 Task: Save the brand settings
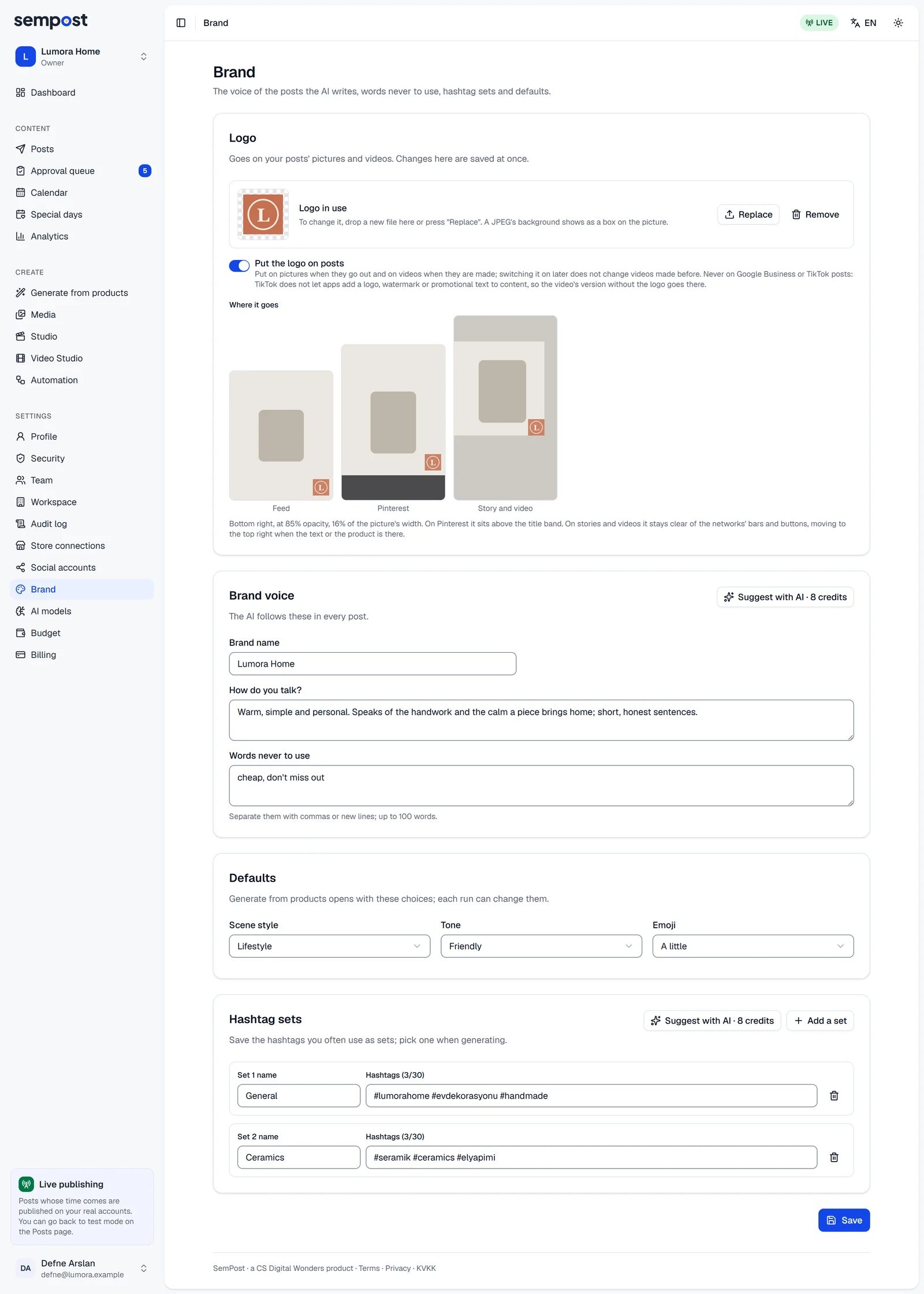(x=844, y=1220)
